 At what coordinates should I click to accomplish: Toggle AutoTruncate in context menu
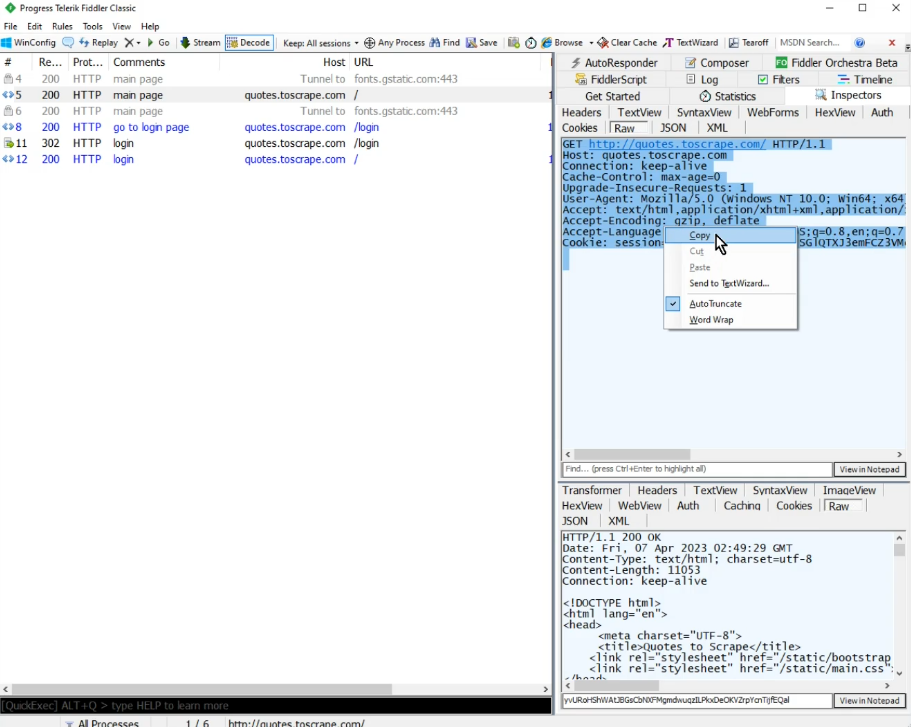point(730,304)
